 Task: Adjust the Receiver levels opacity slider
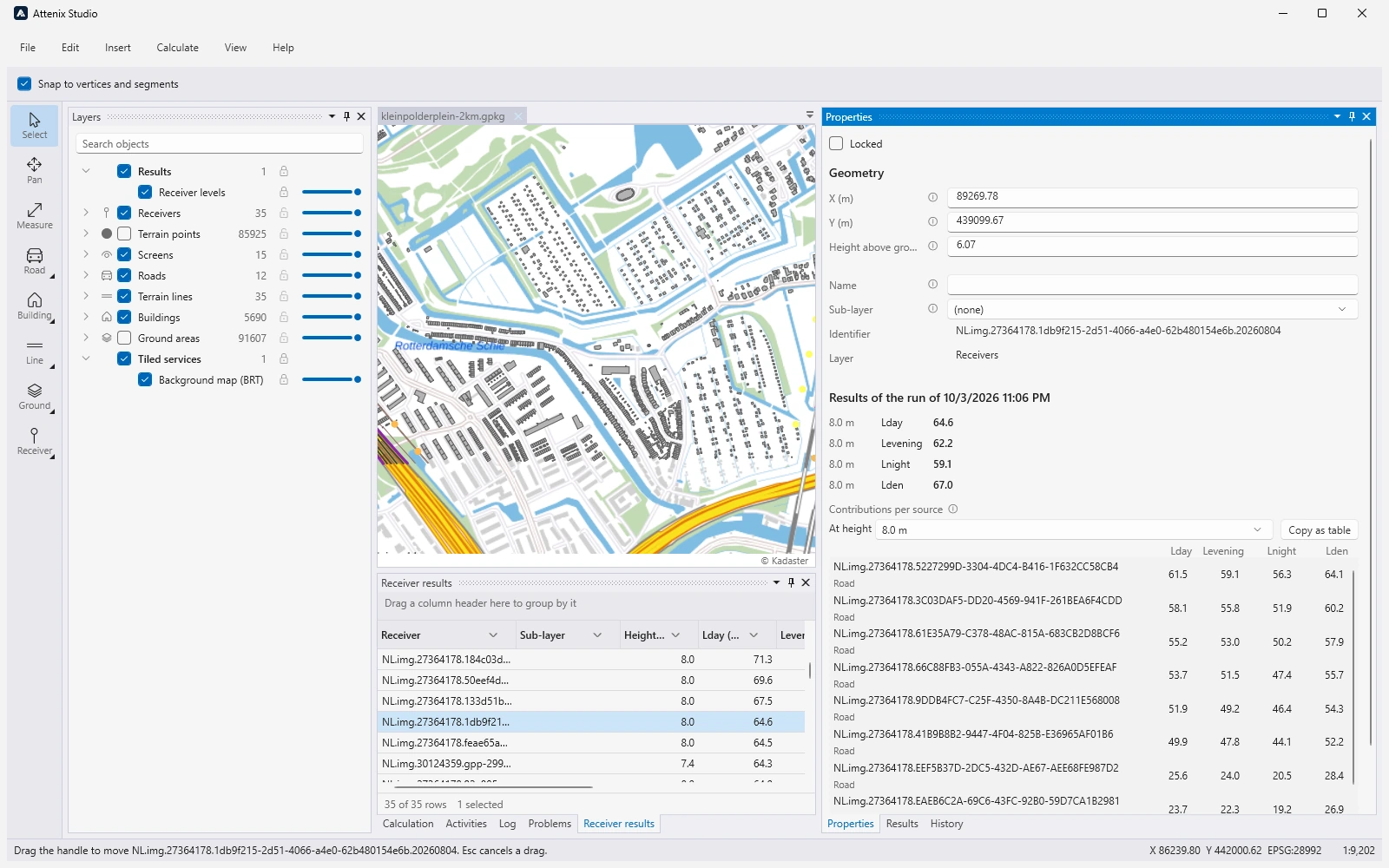coord(331,192)
